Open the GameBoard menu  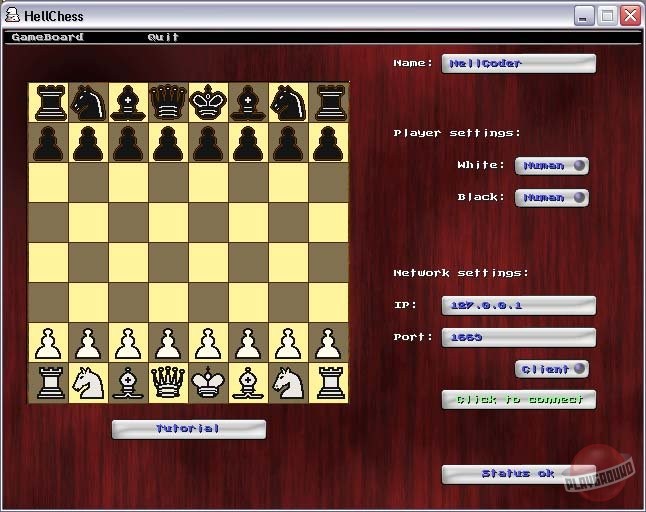coord(47,37)
